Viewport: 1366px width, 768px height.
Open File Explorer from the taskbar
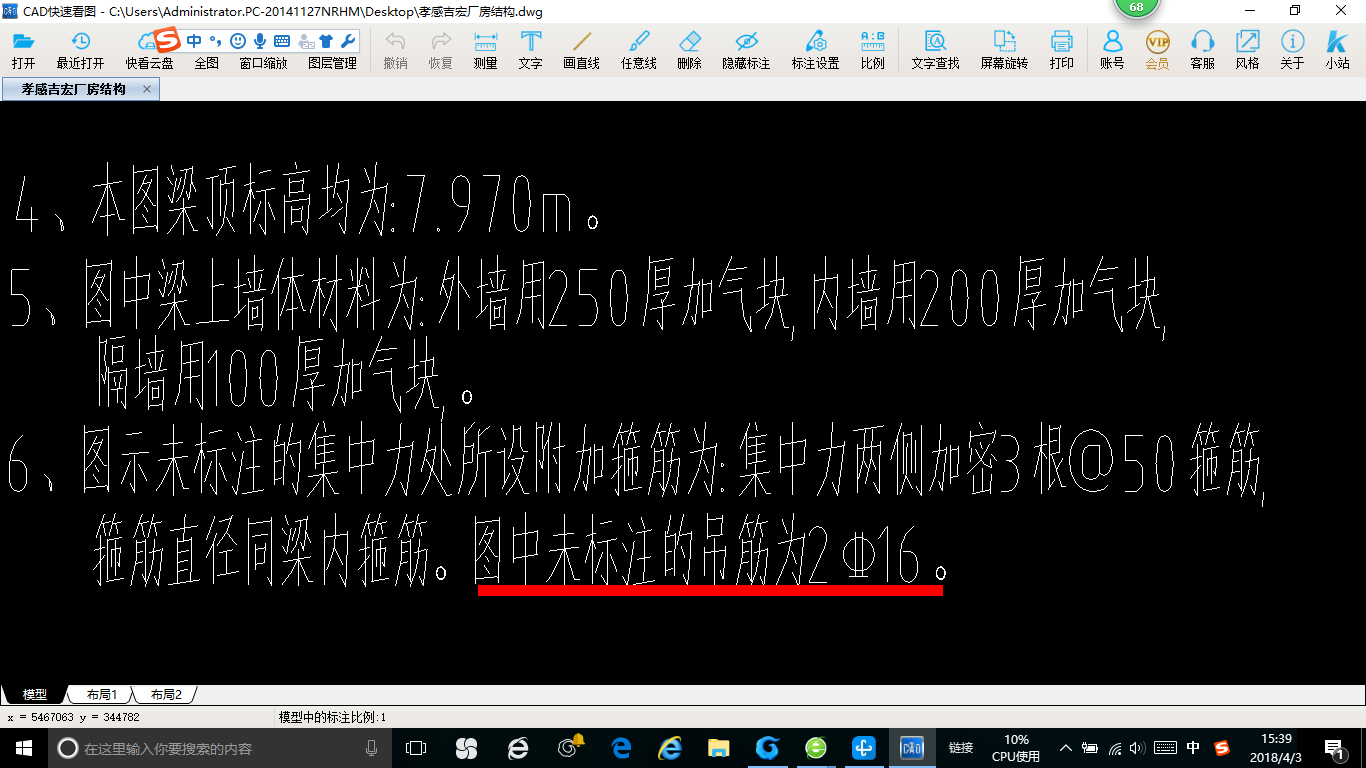click(718, 748)
